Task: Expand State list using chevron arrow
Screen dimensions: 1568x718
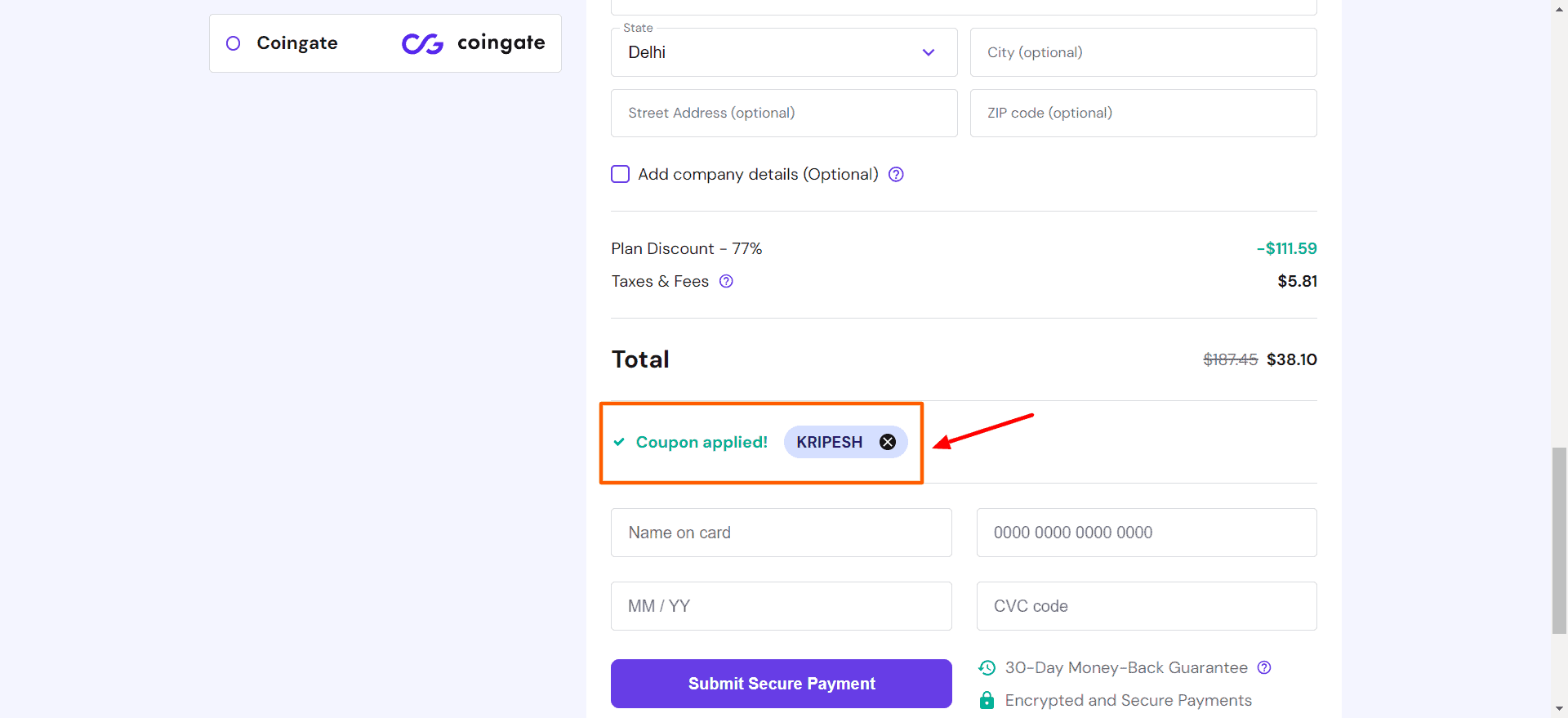Action: tap(929, 52)
